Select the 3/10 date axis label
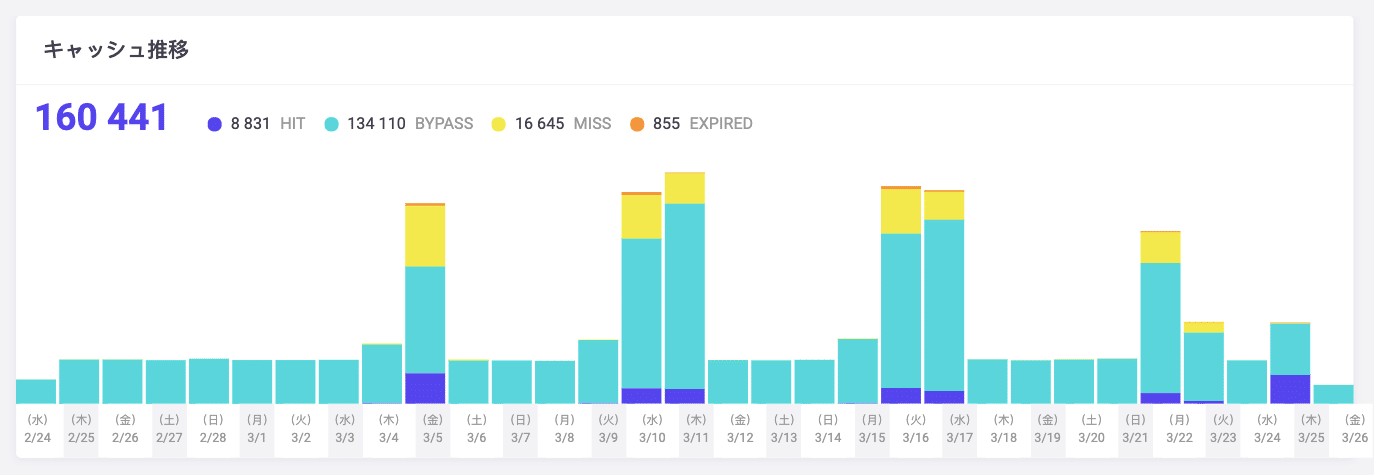 tap(652, 429)
